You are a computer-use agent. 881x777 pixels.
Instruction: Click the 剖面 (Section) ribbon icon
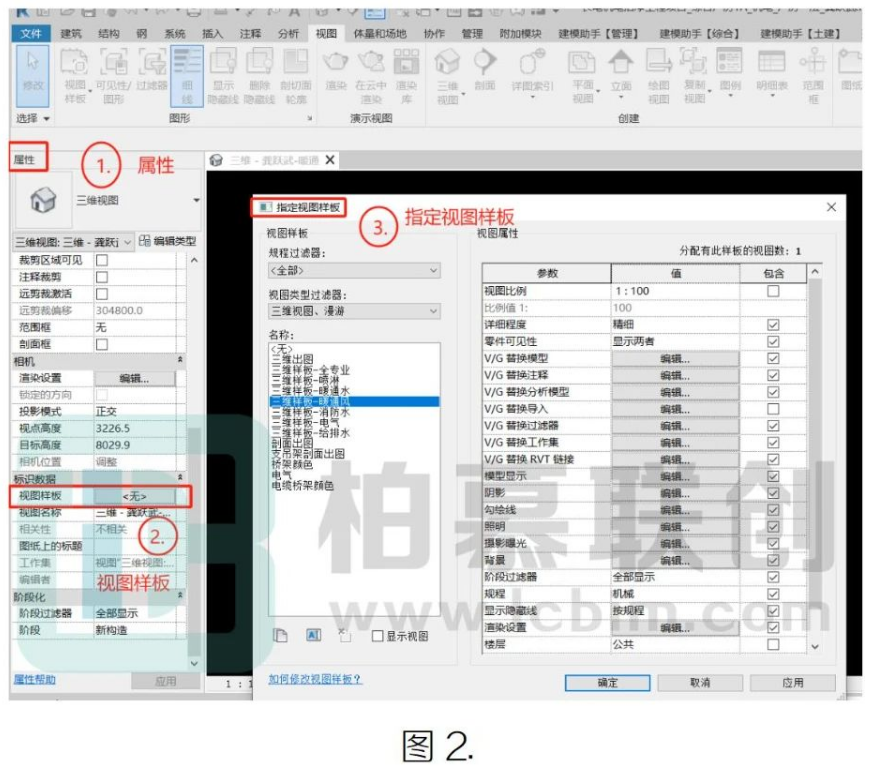[484, 69]
